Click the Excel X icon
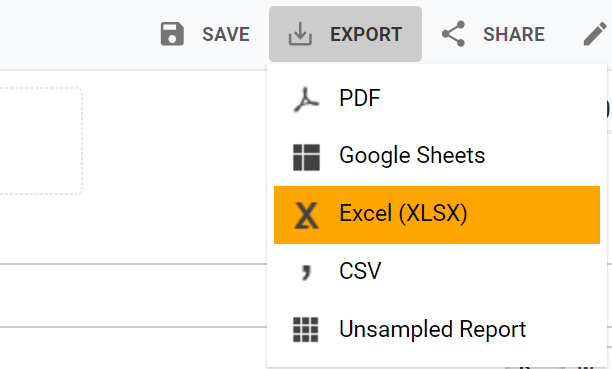 pos(306,215)
